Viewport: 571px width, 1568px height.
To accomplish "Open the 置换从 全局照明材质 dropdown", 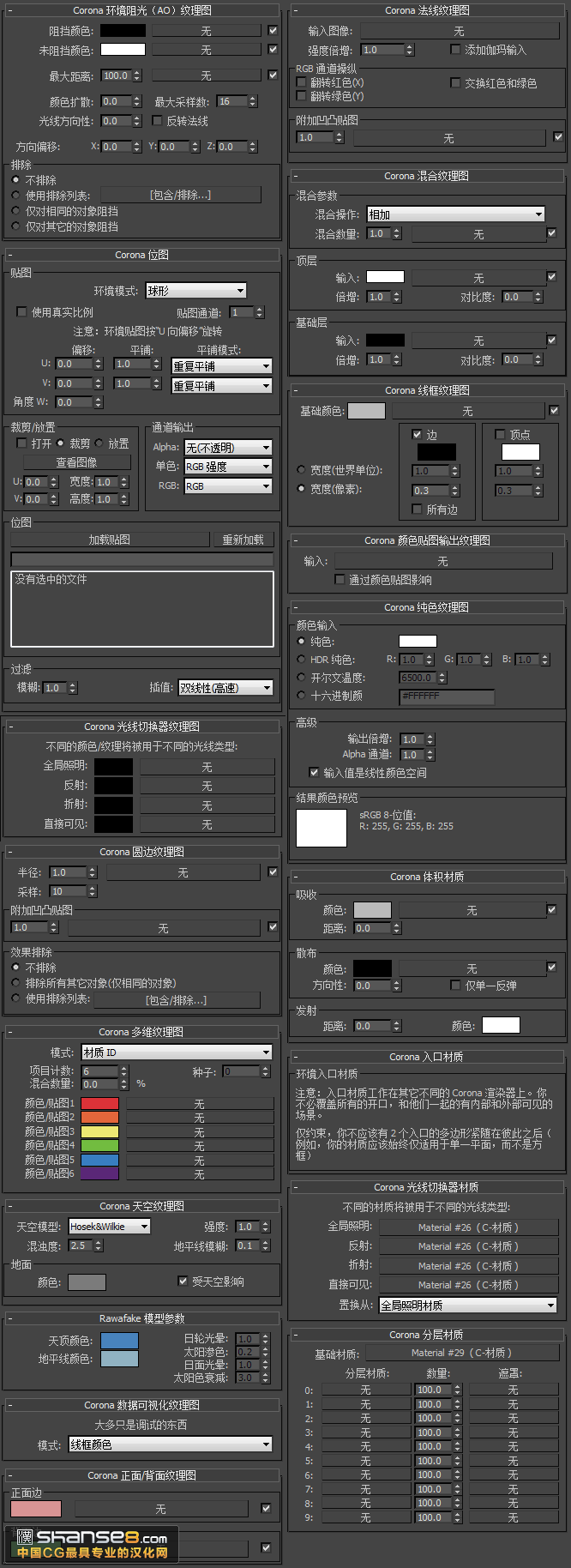I will point(468,1306).
